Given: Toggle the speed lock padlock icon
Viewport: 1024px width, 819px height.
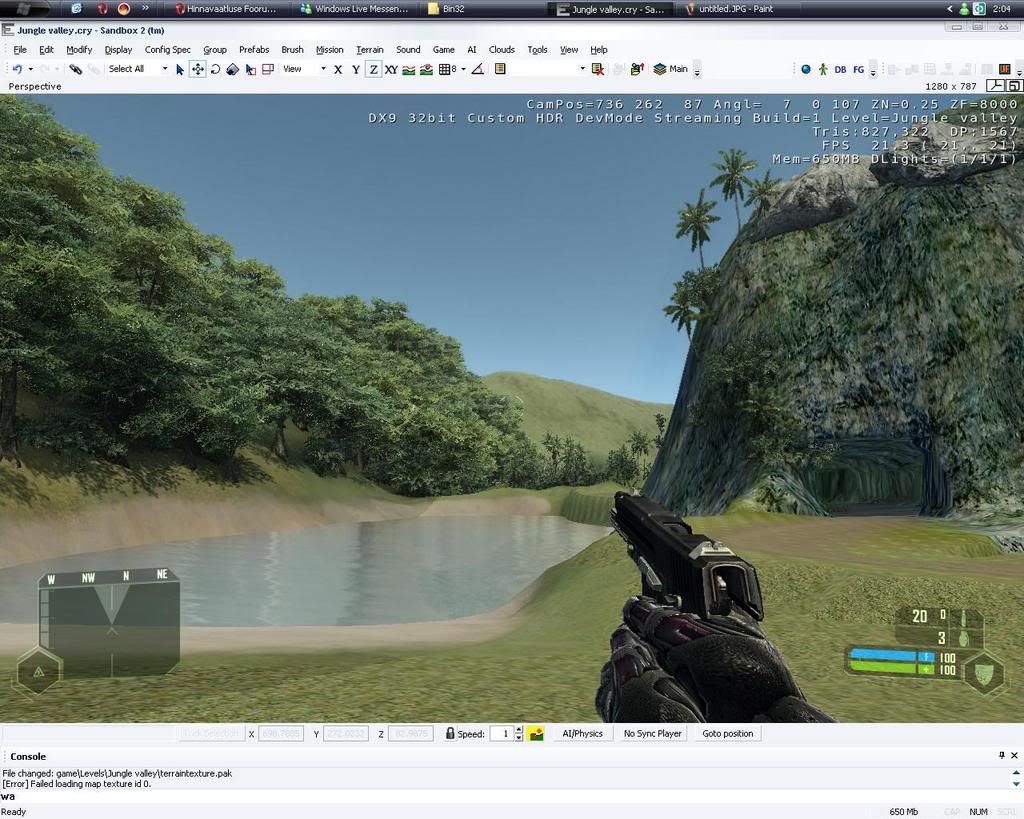Looking at the screenshot, I should 449,733.
